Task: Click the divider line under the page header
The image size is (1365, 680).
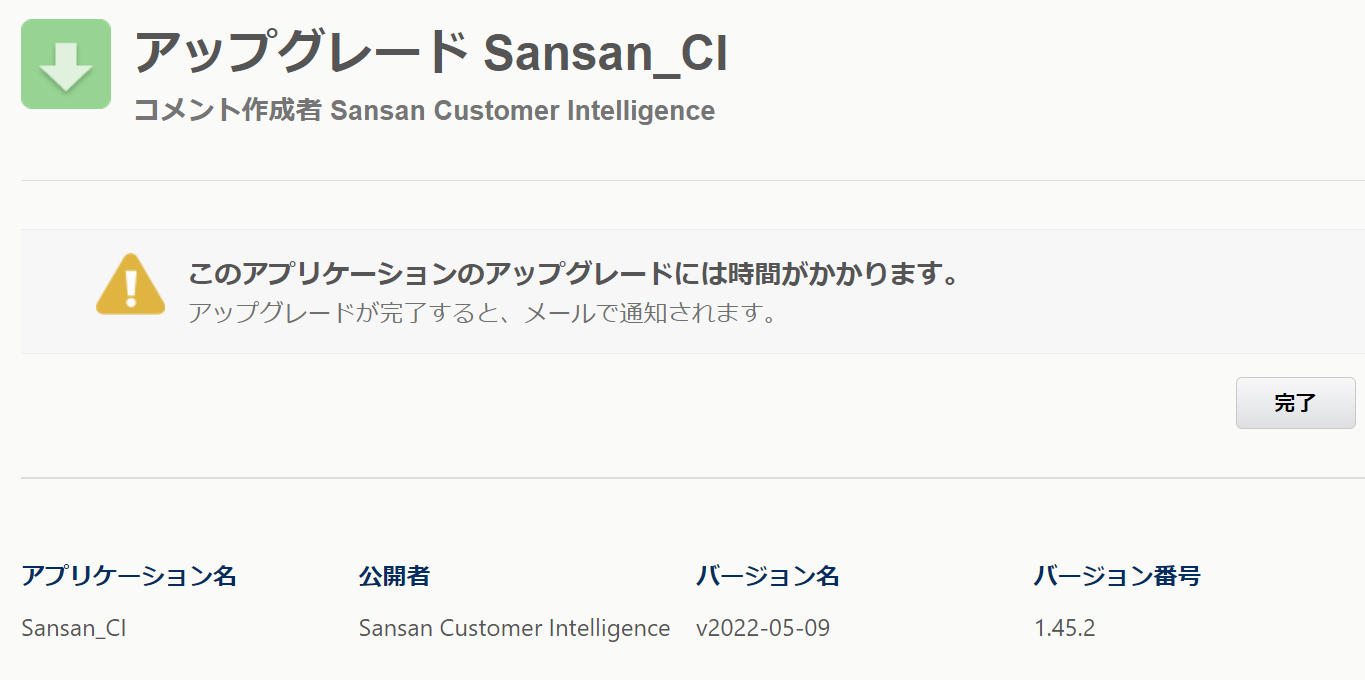Action: click(693, 181)
